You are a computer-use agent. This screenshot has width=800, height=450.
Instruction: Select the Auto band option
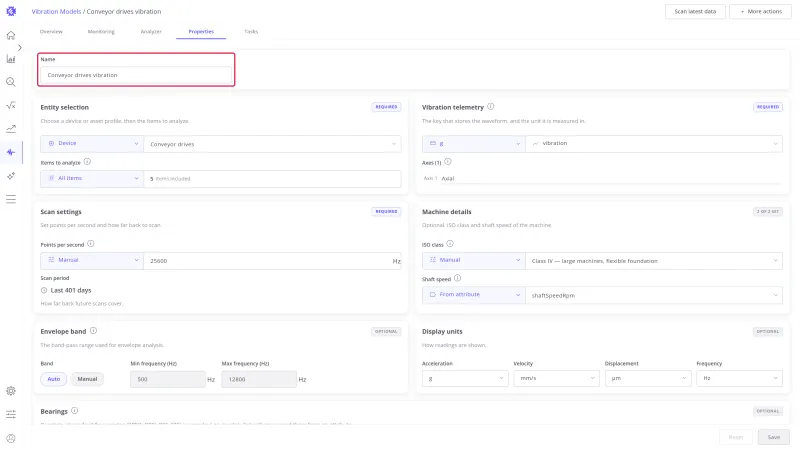coord(54,379)
